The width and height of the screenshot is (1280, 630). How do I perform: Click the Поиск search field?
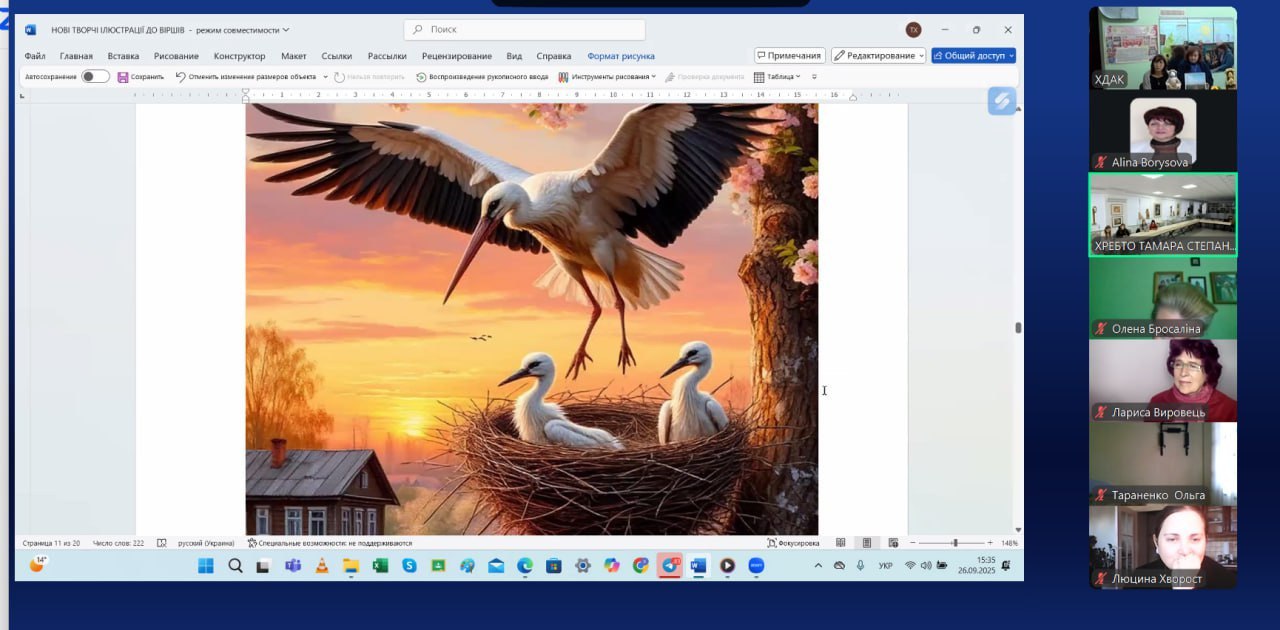click(x=525, y=30)
